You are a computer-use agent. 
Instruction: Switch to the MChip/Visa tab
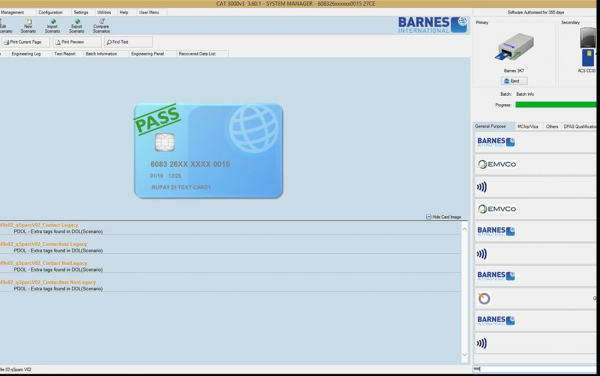click(x=528, y=126)
